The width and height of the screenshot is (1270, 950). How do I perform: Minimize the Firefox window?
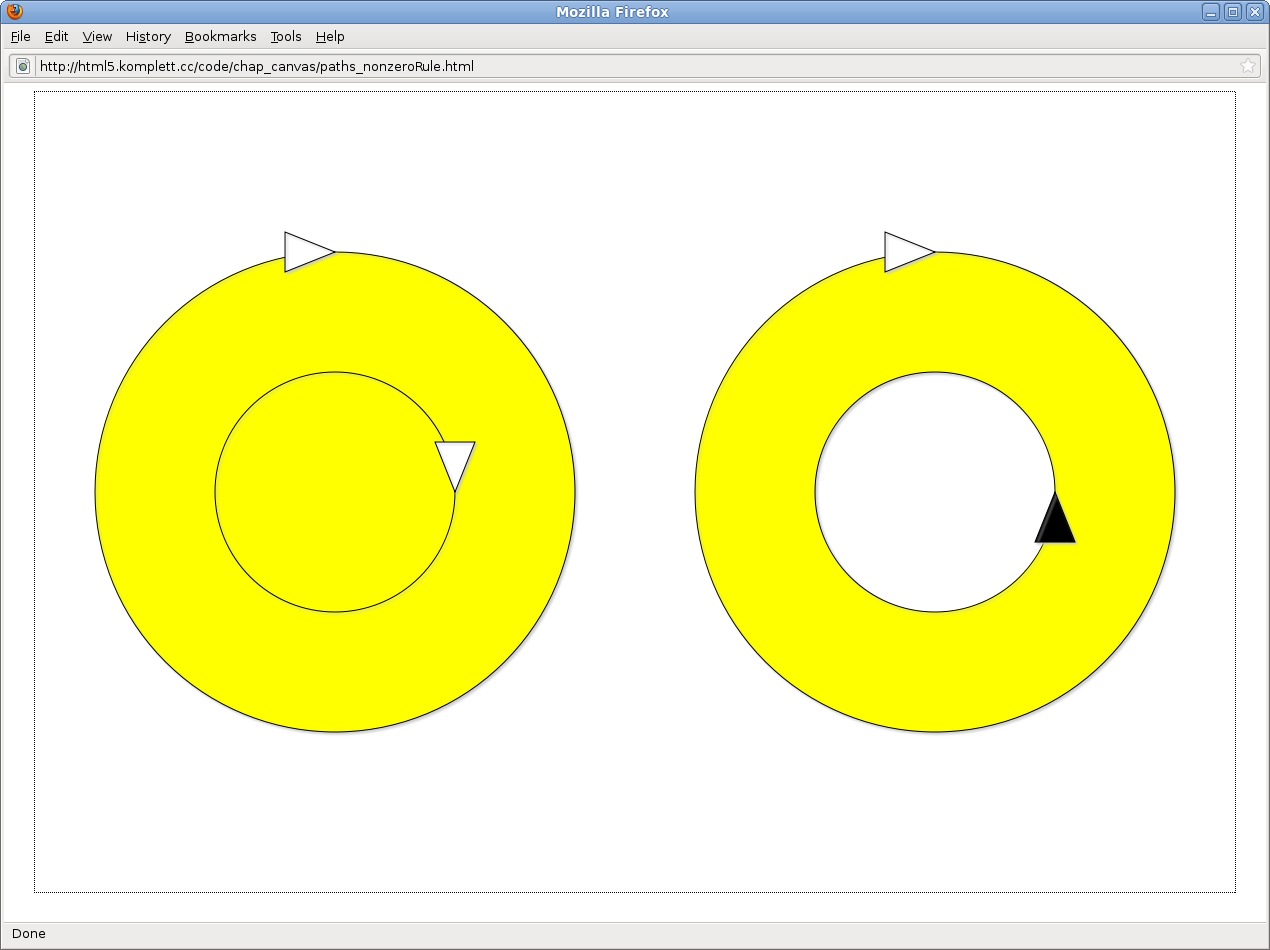[x=1211, y=12]
